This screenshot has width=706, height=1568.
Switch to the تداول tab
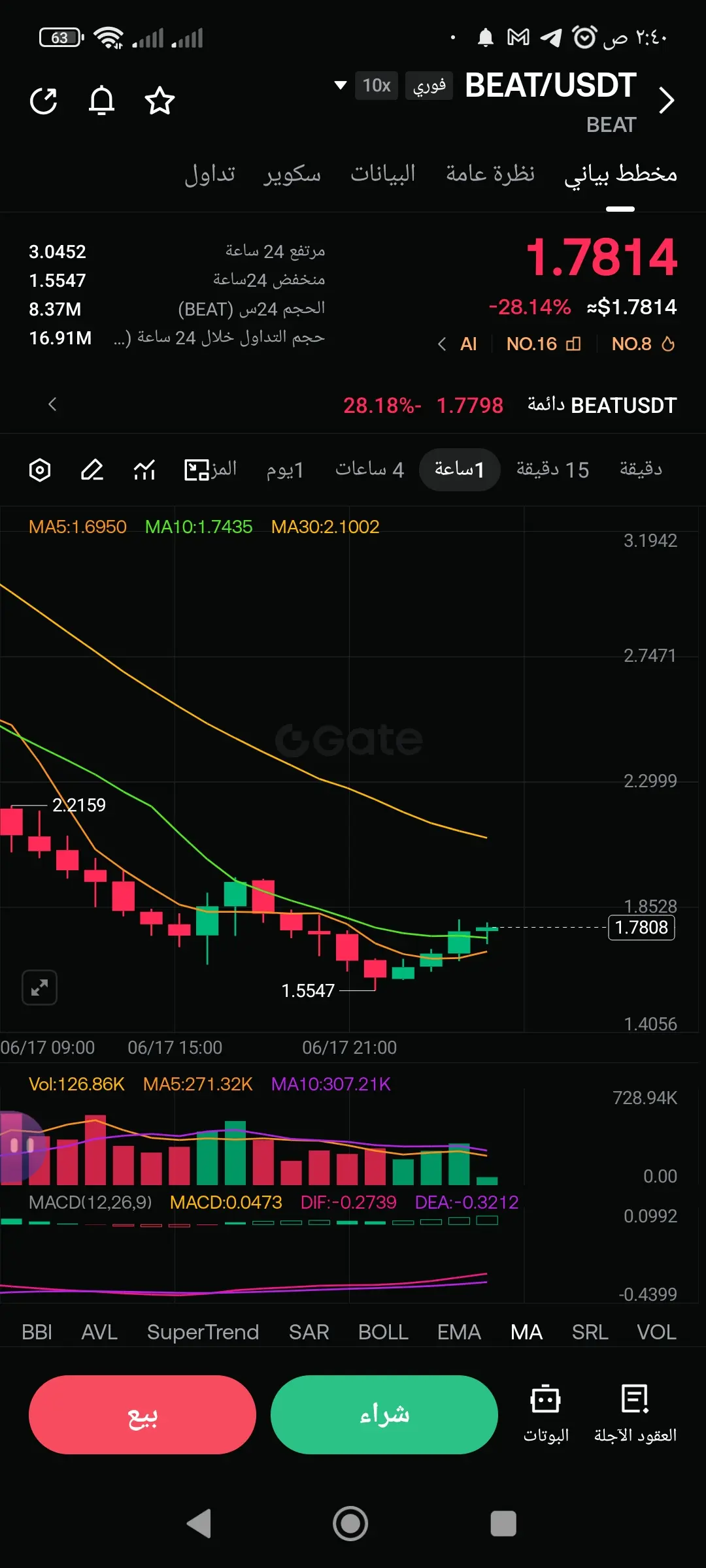click(x=210, y=174)
